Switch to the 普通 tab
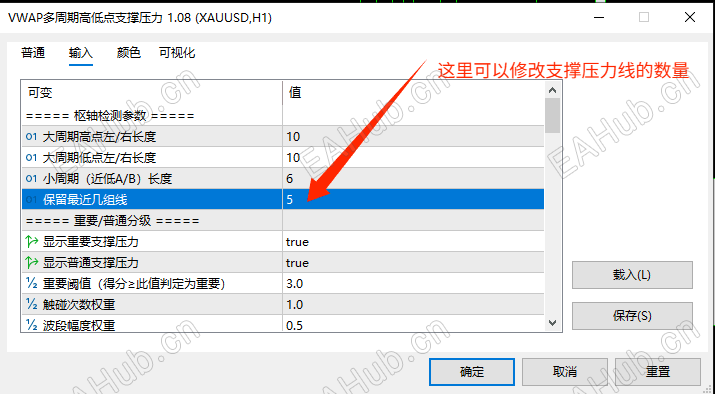The height and width of the screenshot is (394, 715). (x=33, y=53)
